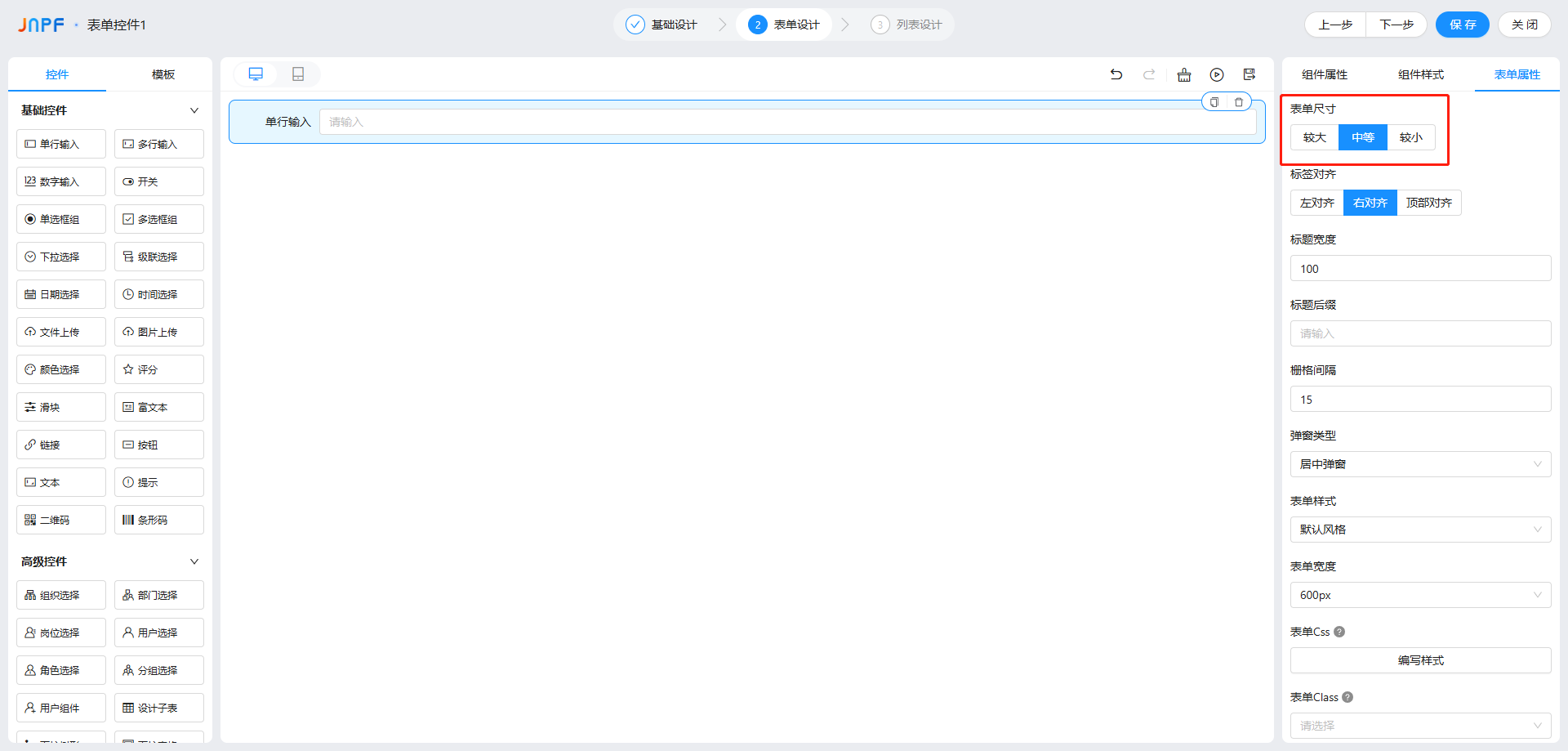This screenshot has width=1568, height=751.
Task: Add 多行输入 control from the palette
Action: pyautogui.click(x=159, y=144)
